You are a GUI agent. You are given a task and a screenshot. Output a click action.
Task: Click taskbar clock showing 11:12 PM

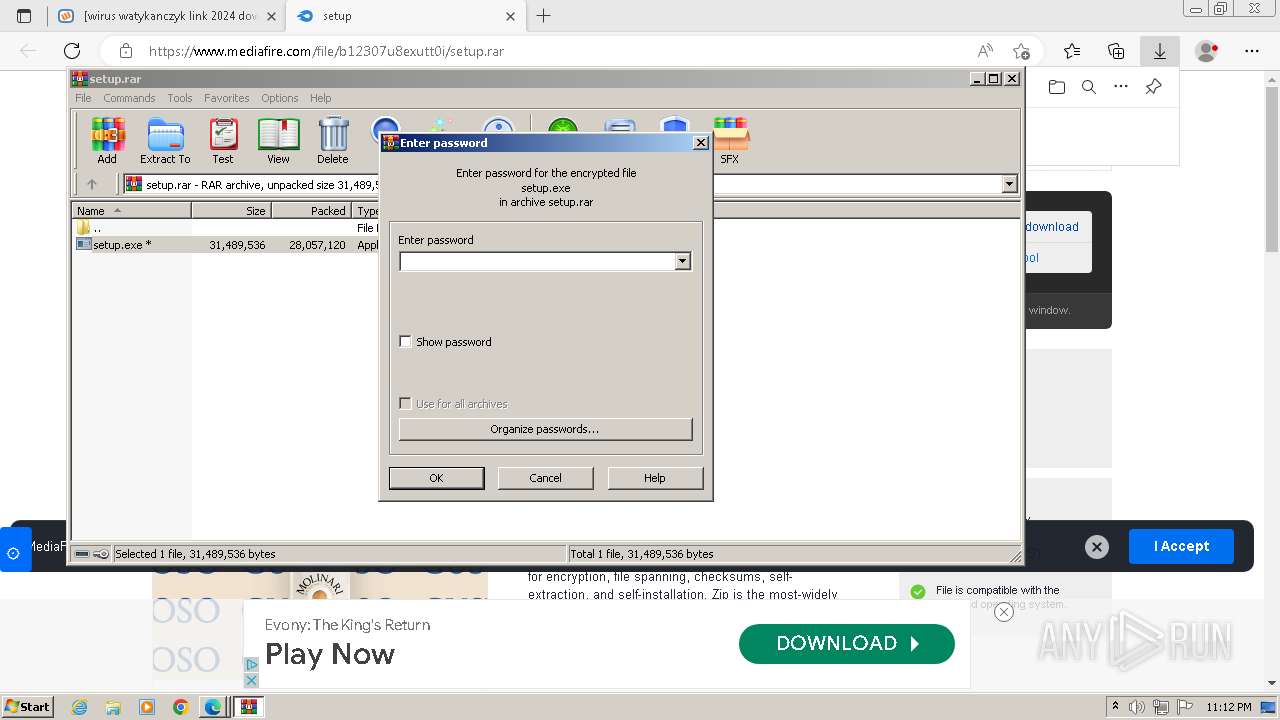(1229, 707)
